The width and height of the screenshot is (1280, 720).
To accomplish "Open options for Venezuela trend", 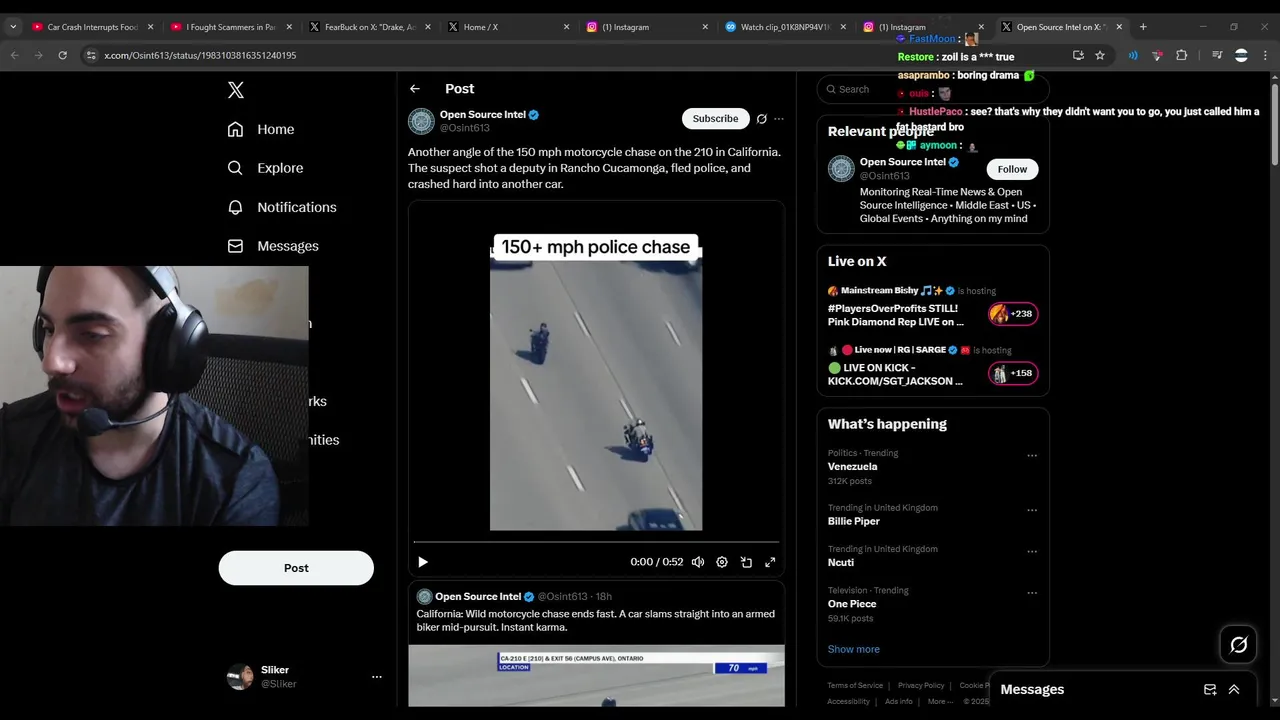I will (x=1032, y=456).
